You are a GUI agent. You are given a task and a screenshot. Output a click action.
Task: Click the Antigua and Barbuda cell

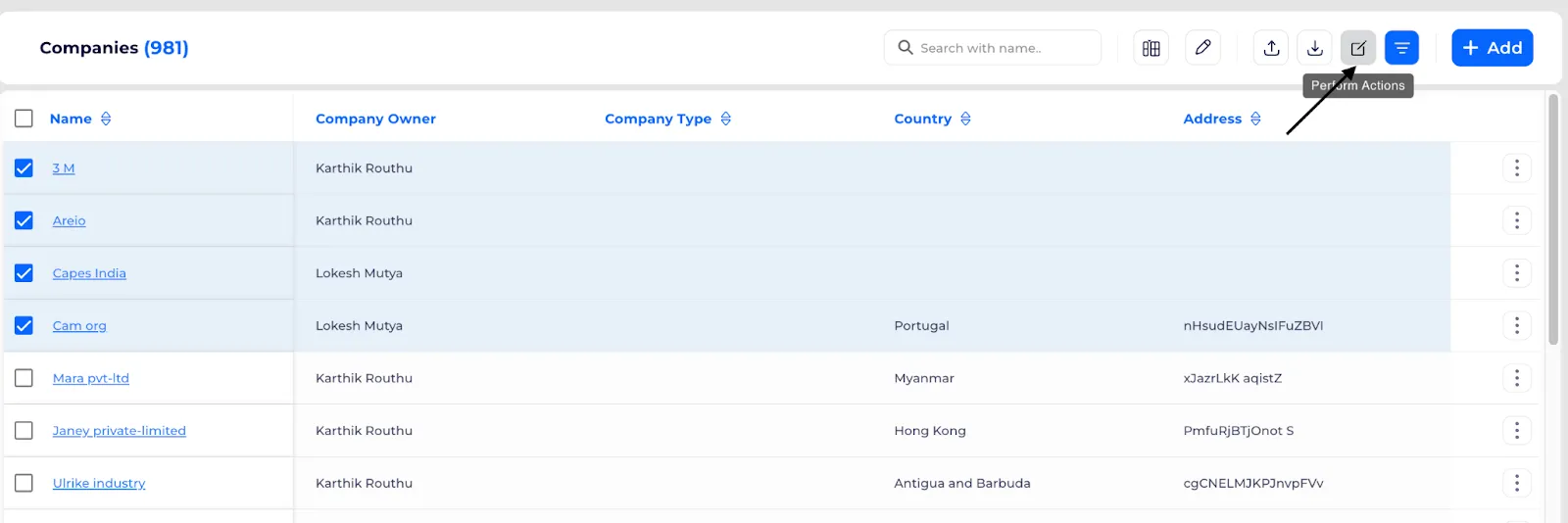coord(962,483)
